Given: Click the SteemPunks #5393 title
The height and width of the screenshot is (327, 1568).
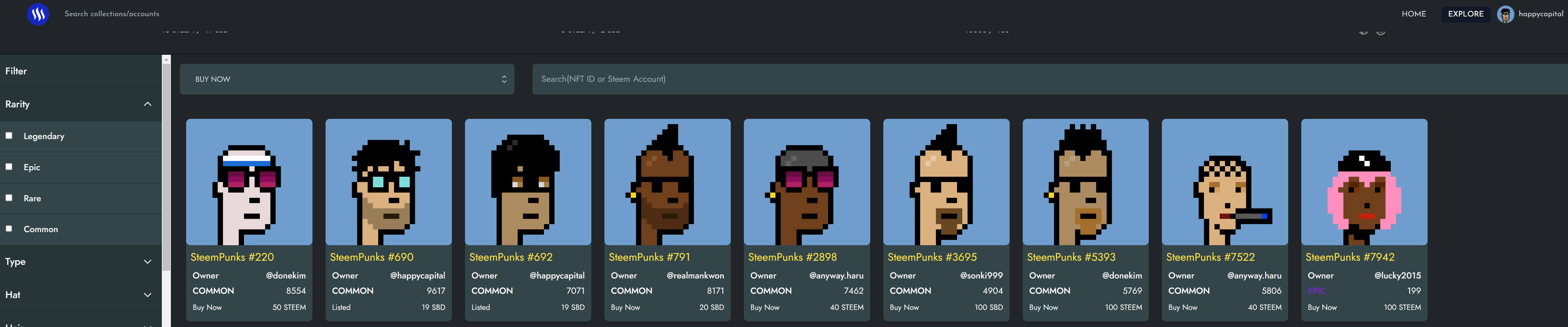Looking at the screenshot, I should pyautogui.click(x=1071, y=258).
